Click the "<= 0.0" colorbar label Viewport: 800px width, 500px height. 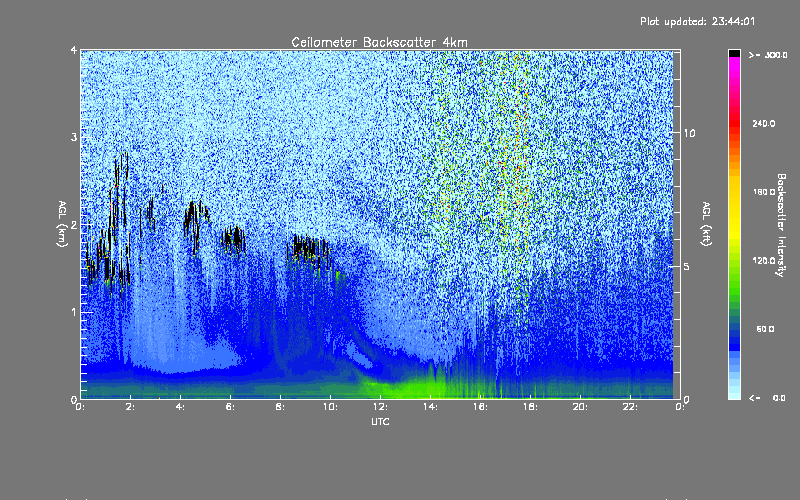point(767,398)
